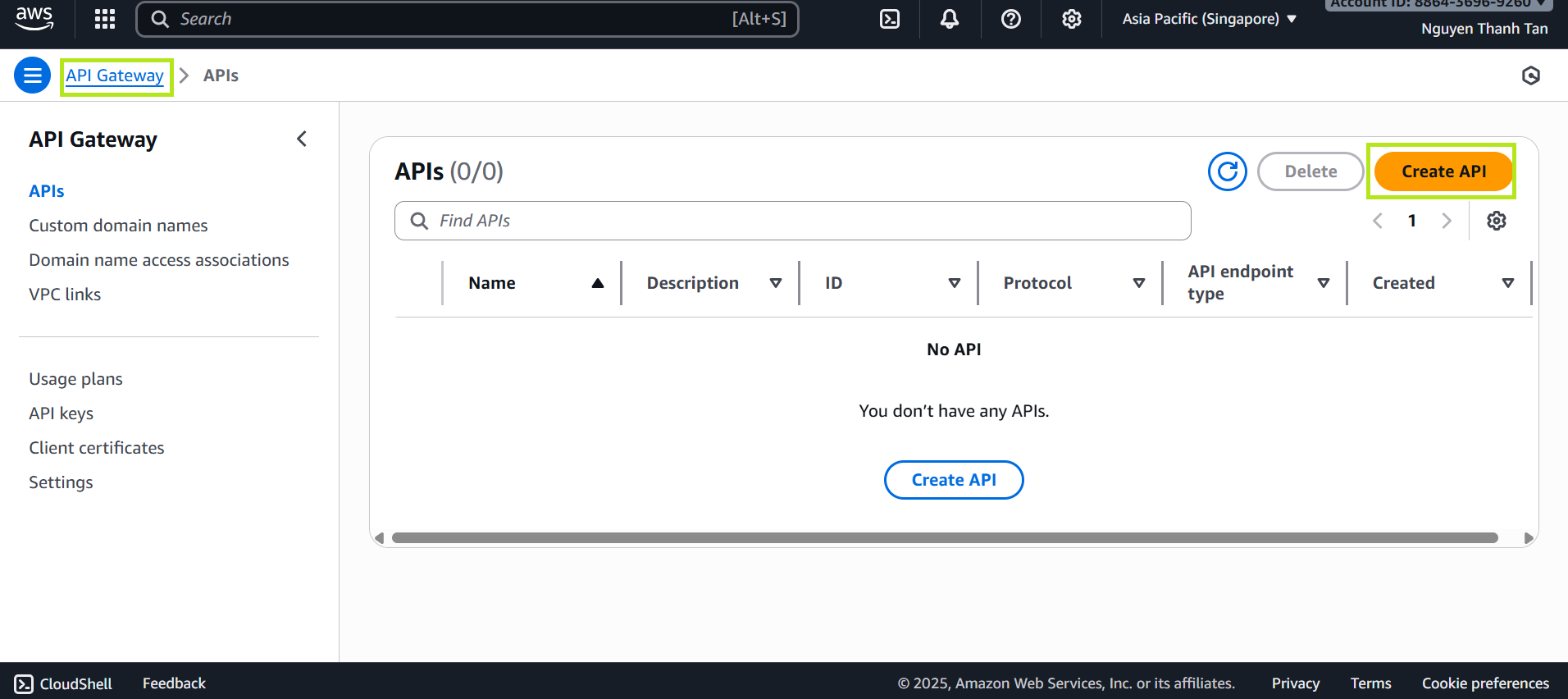
Task: Toggle the blue hamburger navigation menu
Action: [x=32, y=75]
